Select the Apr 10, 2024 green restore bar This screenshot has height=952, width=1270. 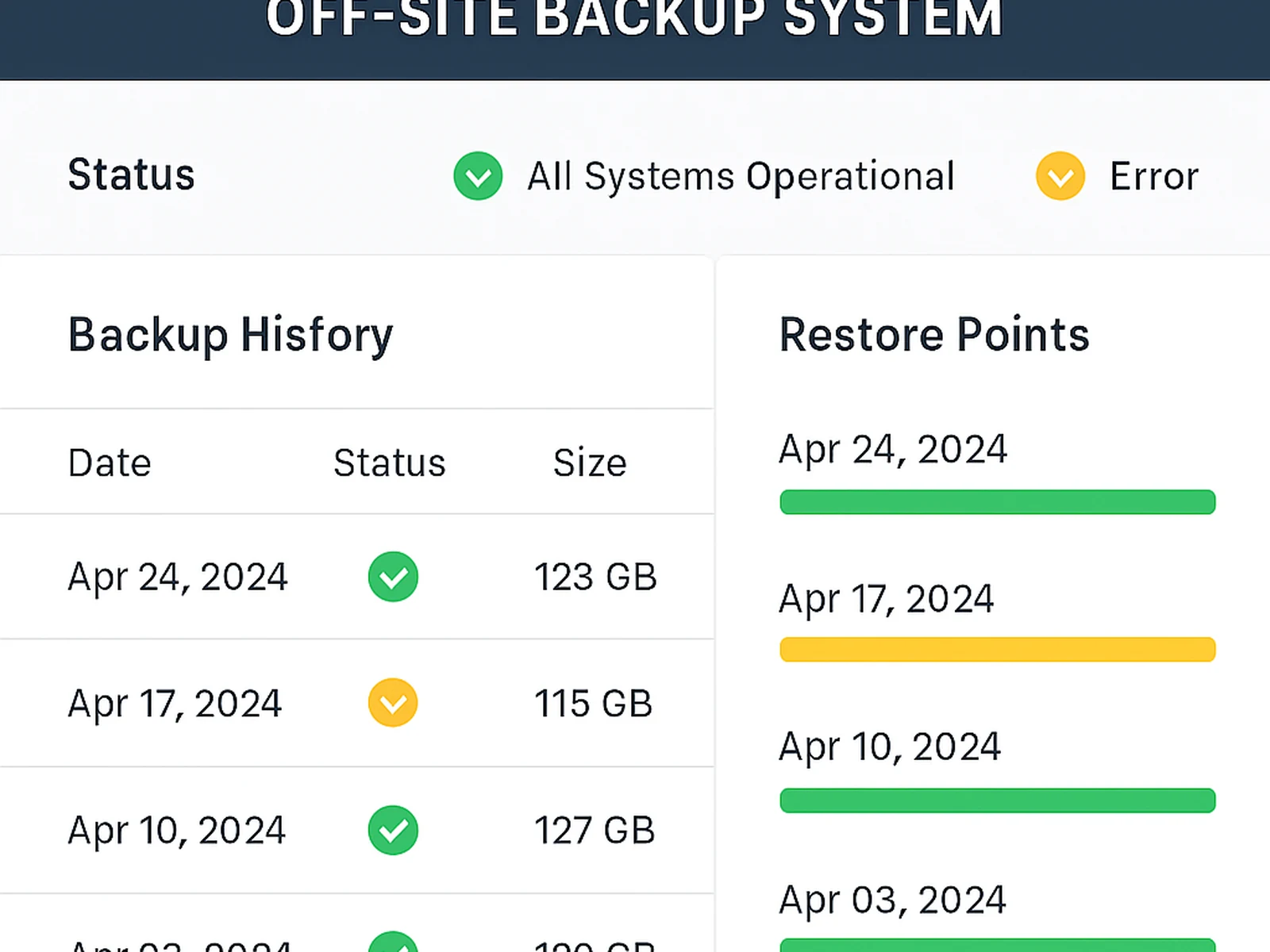click(997, 800)
